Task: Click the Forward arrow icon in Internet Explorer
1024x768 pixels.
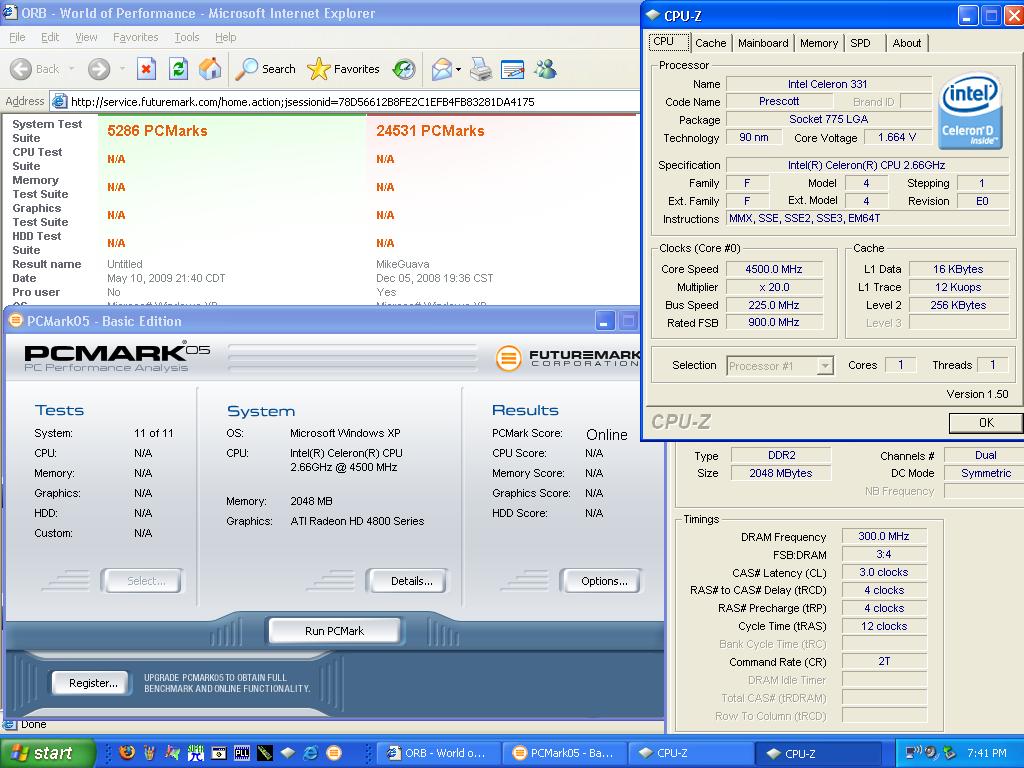Action: point(99,69)
